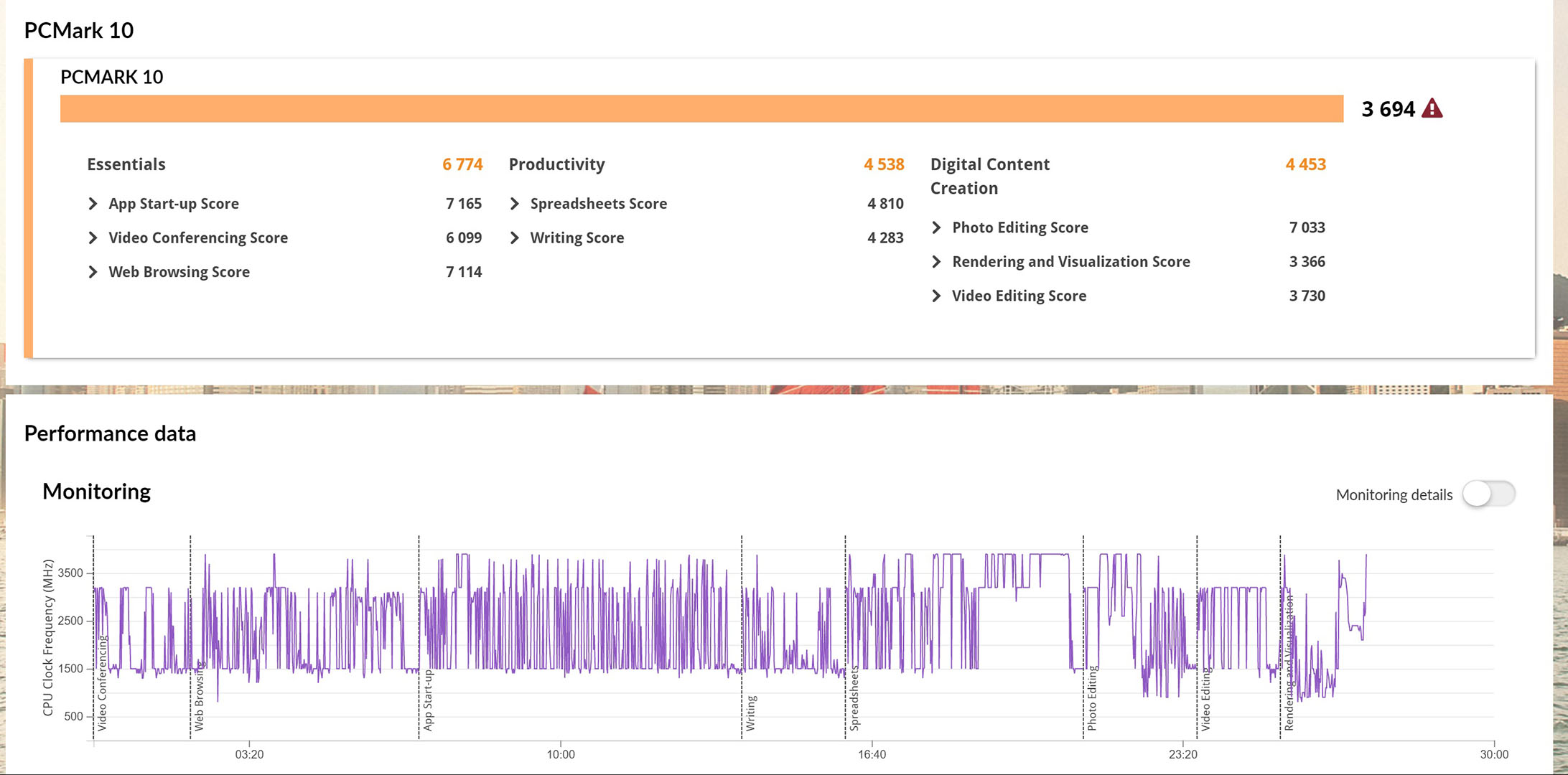The height and width of the screenshot is (775, 1568).
Task: Expand App Start-up Score details
Action: [93, 204]
